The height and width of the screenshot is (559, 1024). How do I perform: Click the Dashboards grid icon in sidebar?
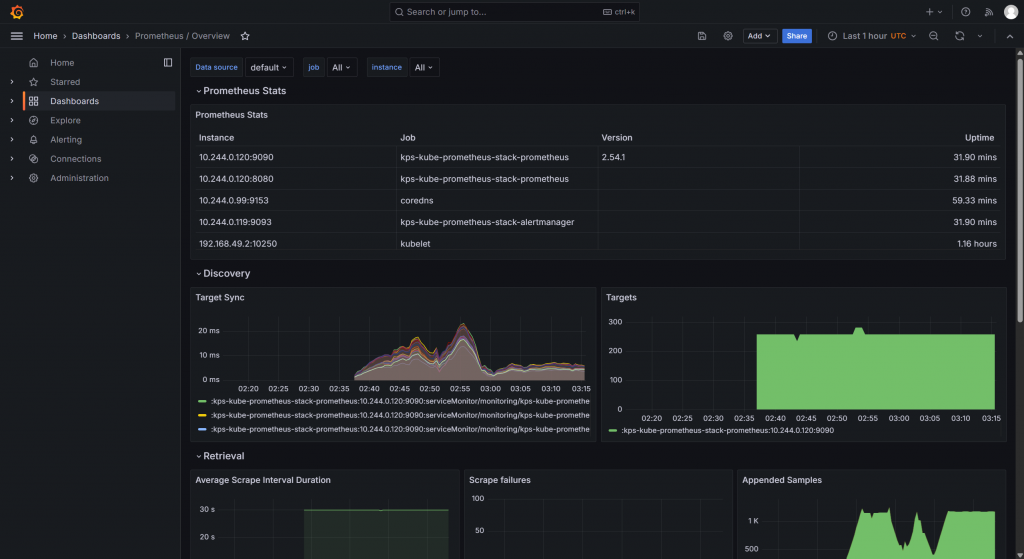[x=33, y=101]
